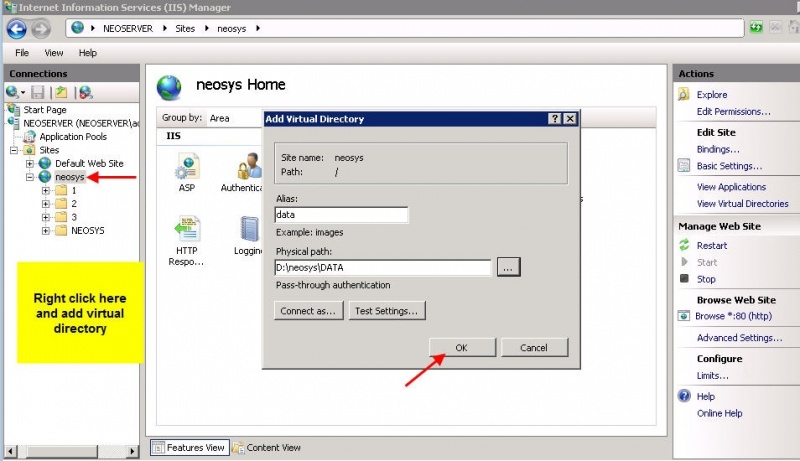
Task: Open the Create connection dropdown arrow
Action: click(x=23, y=93)
